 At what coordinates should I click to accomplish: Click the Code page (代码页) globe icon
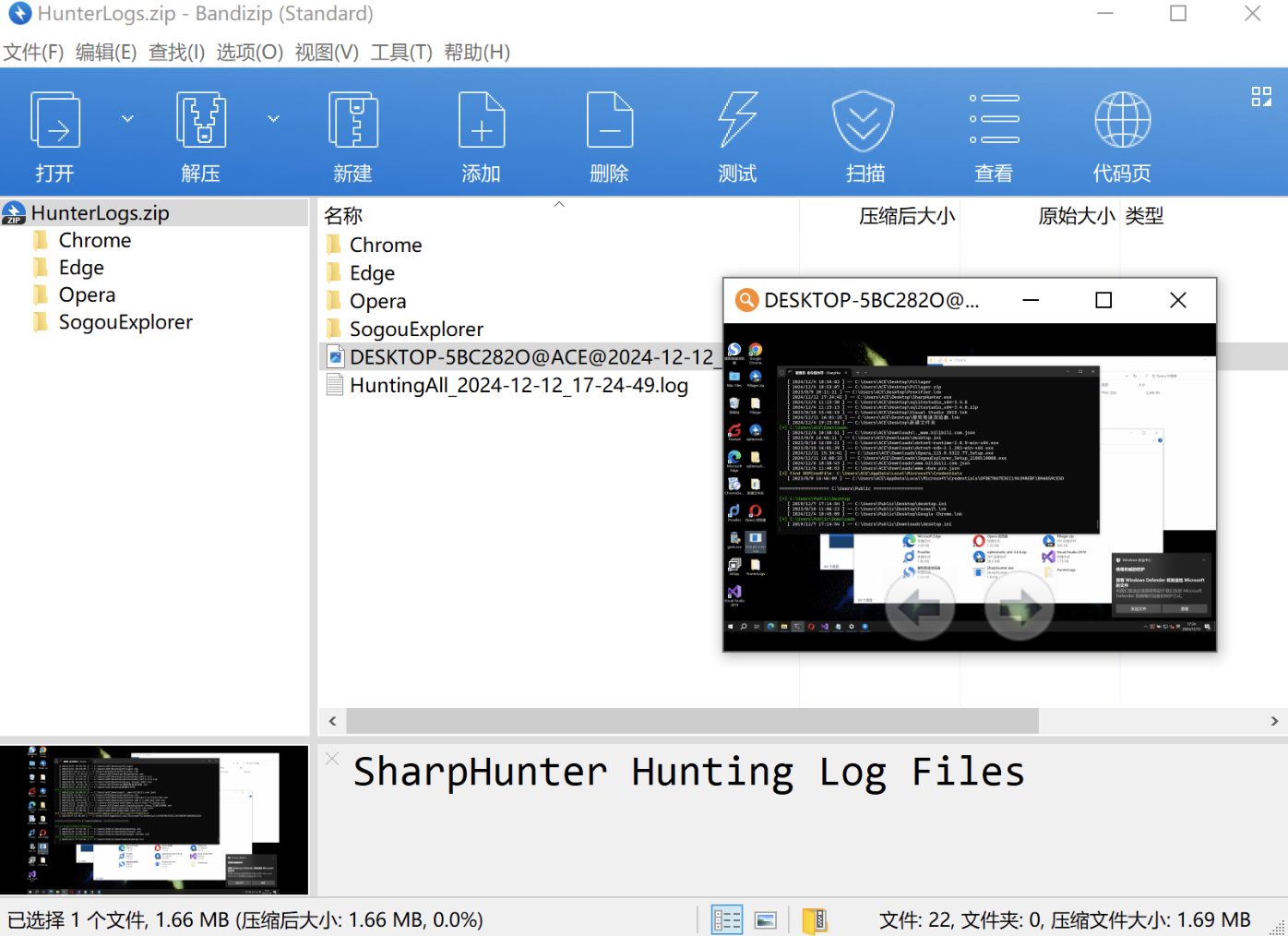(1122, 120)
